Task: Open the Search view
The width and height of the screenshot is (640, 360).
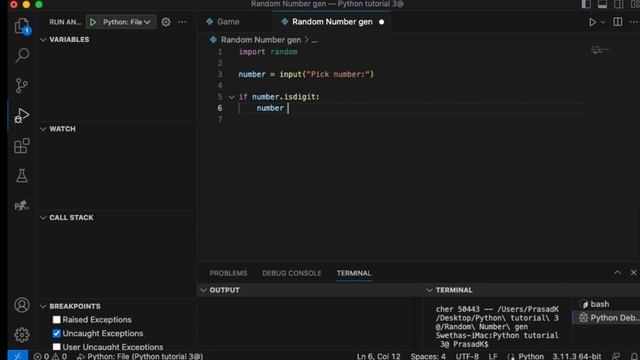Action: pos(22,55)
